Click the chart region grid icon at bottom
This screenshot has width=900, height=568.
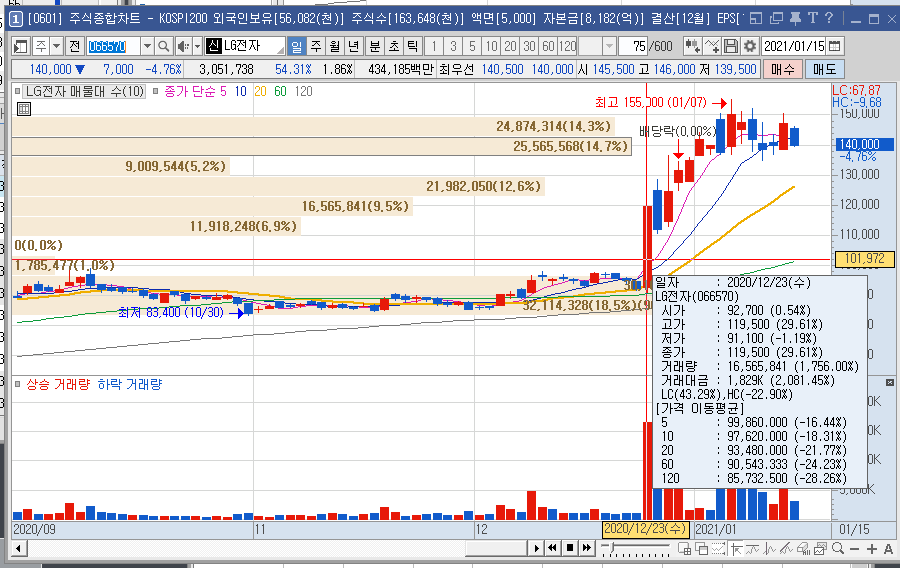click(685, 549)
